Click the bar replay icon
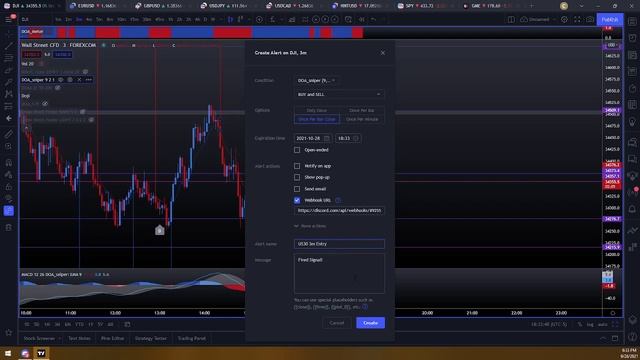 (x=362, y=20)
